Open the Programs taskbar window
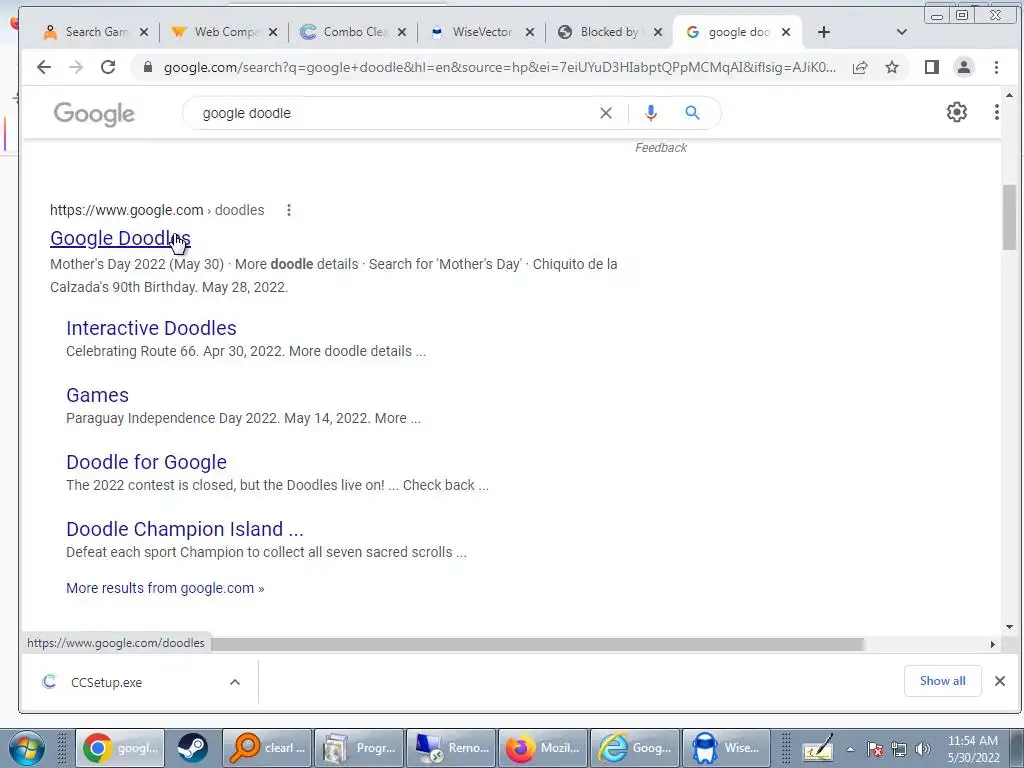Image resolution: width=1024 pixels, height=768 pixels. 360,748
